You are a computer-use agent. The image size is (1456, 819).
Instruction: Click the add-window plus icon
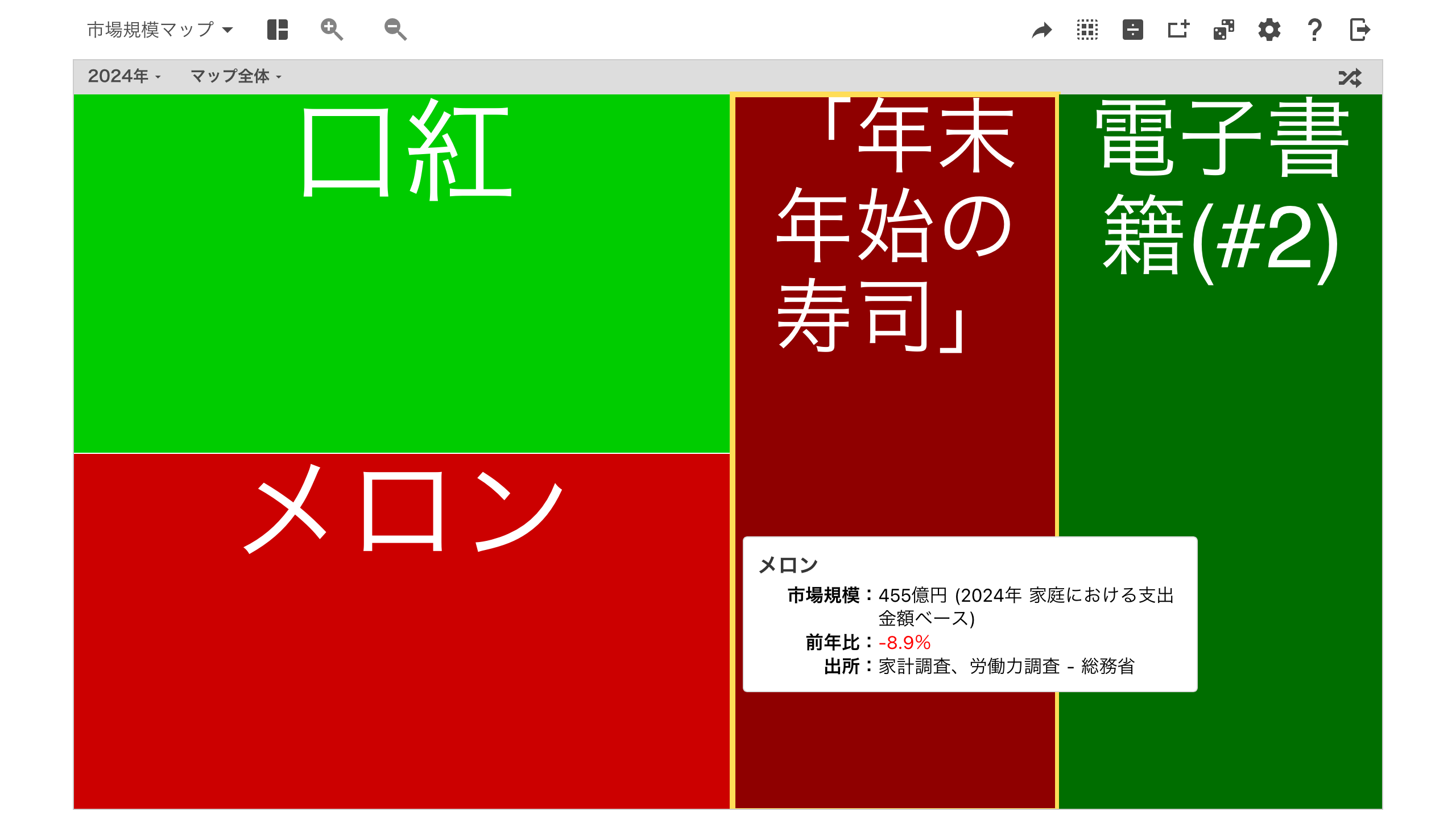point(1178,30)
